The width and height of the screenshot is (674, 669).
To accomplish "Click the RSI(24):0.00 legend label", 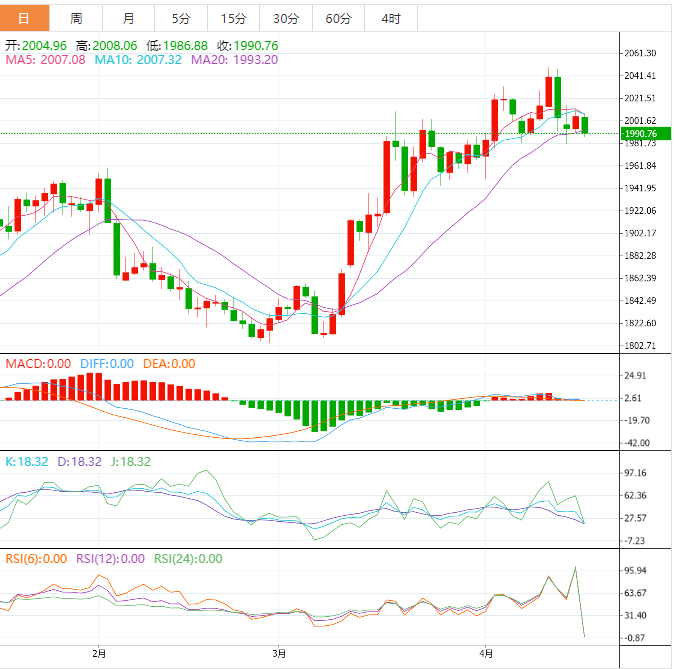I will point(188,559).
